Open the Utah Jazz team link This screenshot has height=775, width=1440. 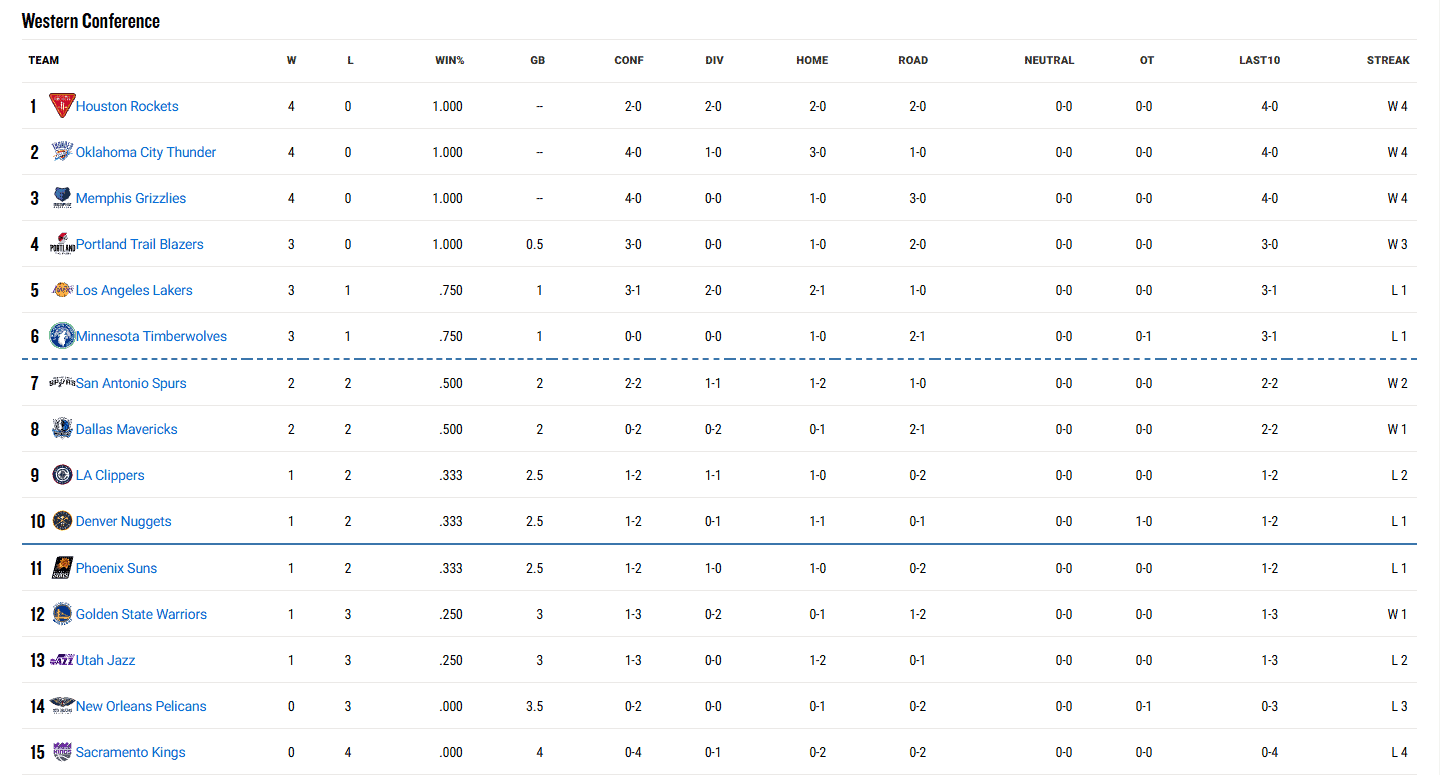tap(106, 660)
